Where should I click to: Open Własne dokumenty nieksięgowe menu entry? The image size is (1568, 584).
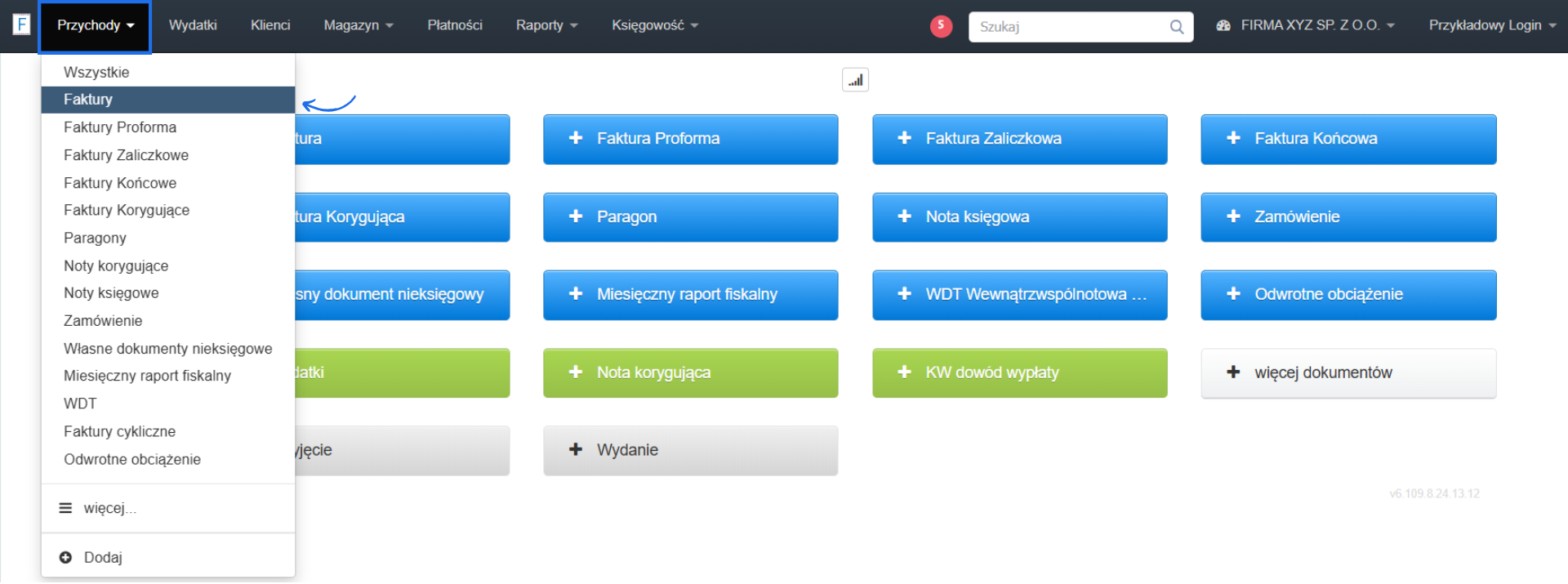tap(168, 349)
